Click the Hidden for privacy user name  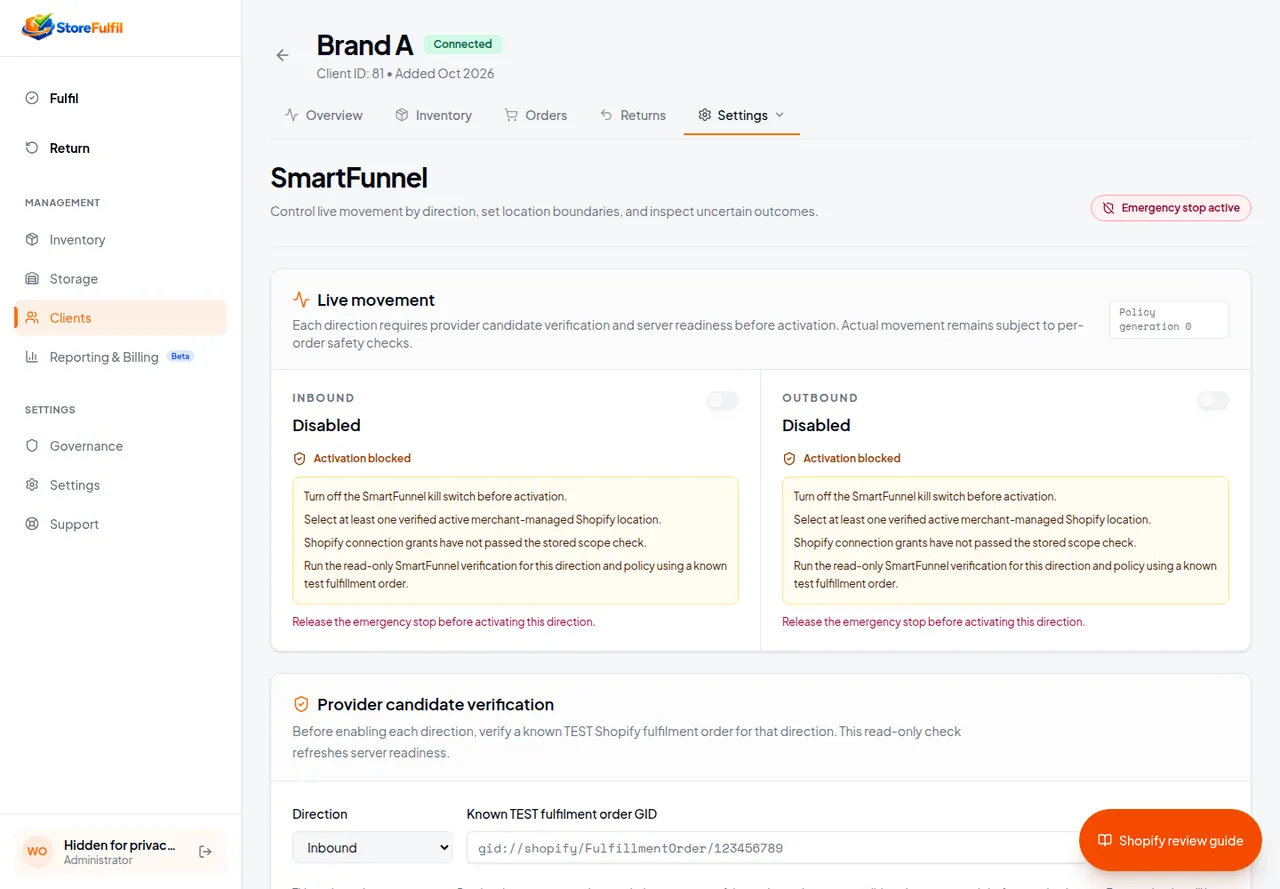click(120, 845)
